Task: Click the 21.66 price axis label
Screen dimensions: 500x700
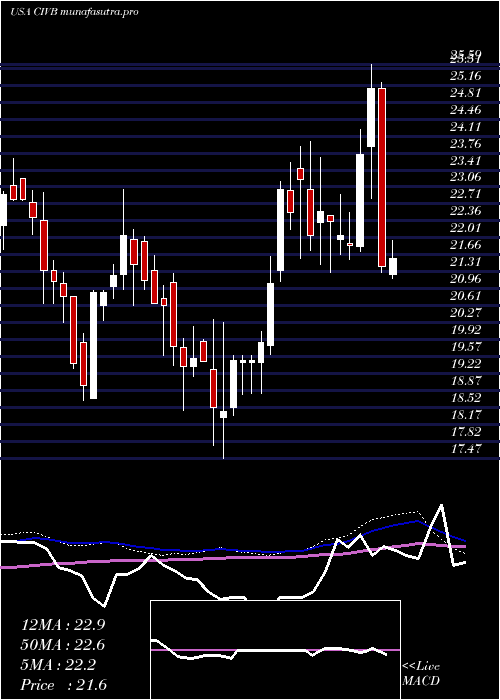Action: (466, 245)
